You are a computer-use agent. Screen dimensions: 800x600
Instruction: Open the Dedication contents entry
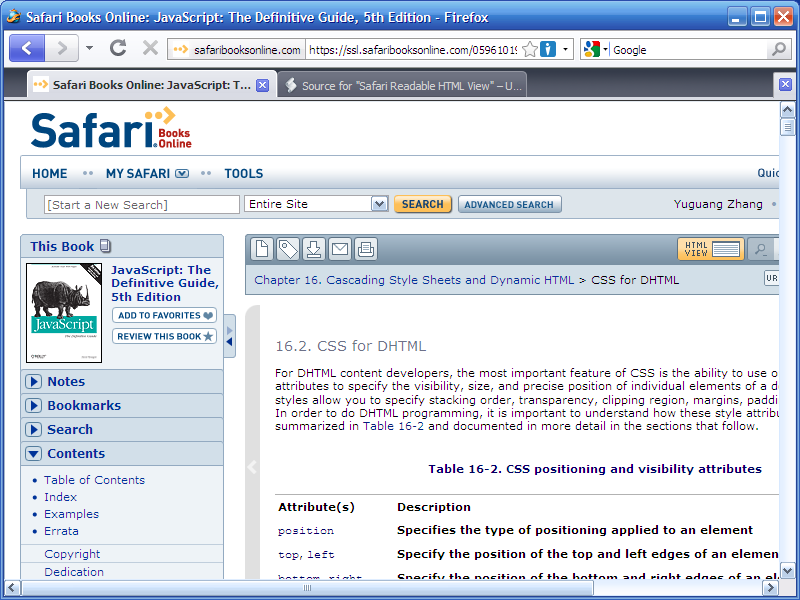pyautogui.click(x=74, y=572)
